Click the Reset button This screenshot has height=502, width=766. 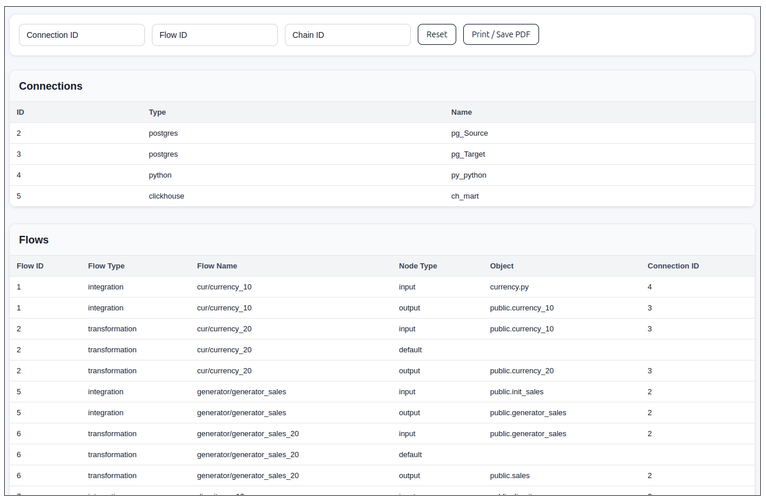pyautogui.click(x=437, y=35)
